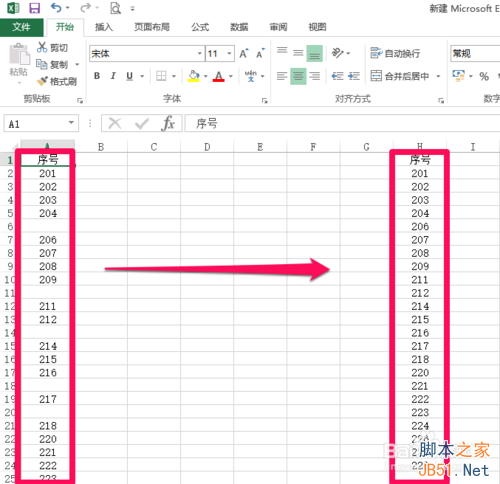Switch to Home (开始) tab
500x484 pixels.
pyautogui.click(x=65, y=27)
